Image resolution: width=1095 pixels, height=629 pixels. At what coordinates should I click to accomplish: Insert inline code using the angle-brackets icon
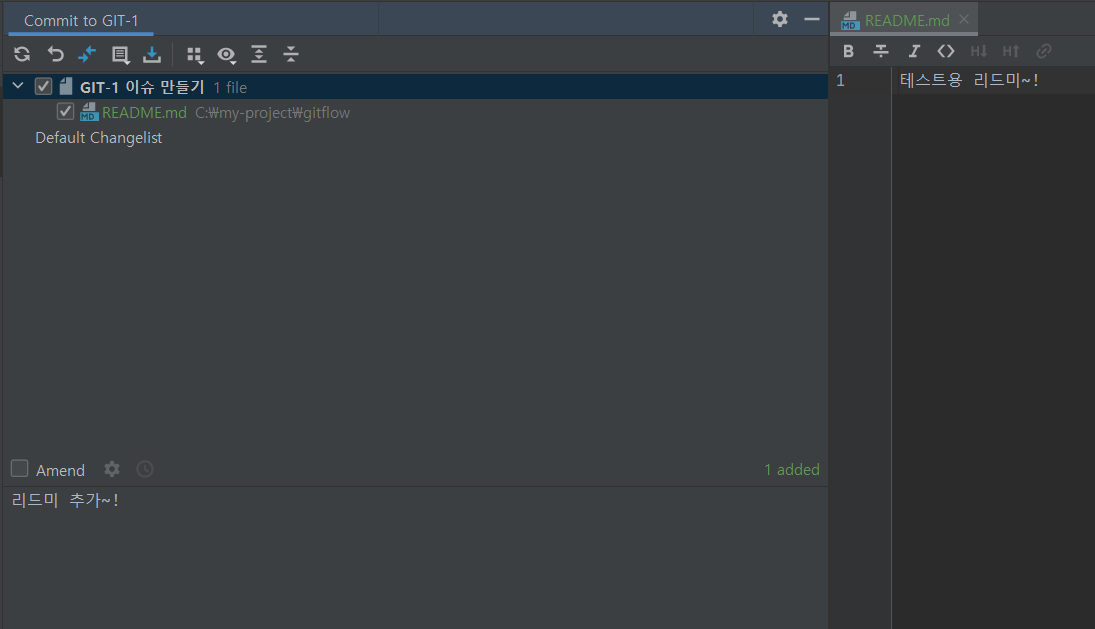click(946, 50)
